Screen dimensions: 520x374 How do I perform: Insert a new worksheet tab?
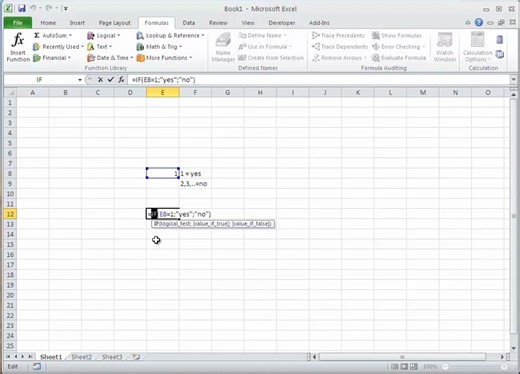136,357
